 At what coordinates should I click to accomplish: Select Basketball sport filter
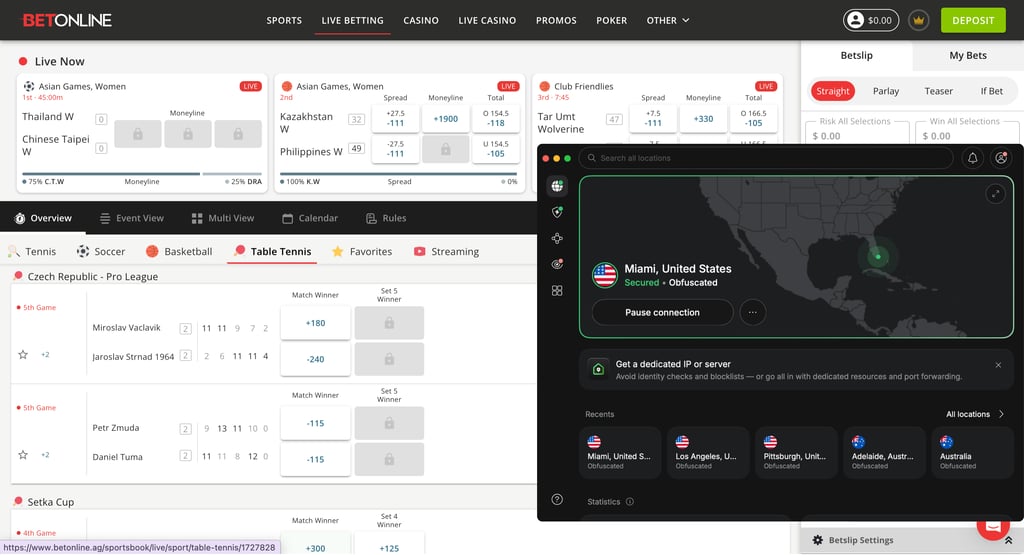click(179, 251)
